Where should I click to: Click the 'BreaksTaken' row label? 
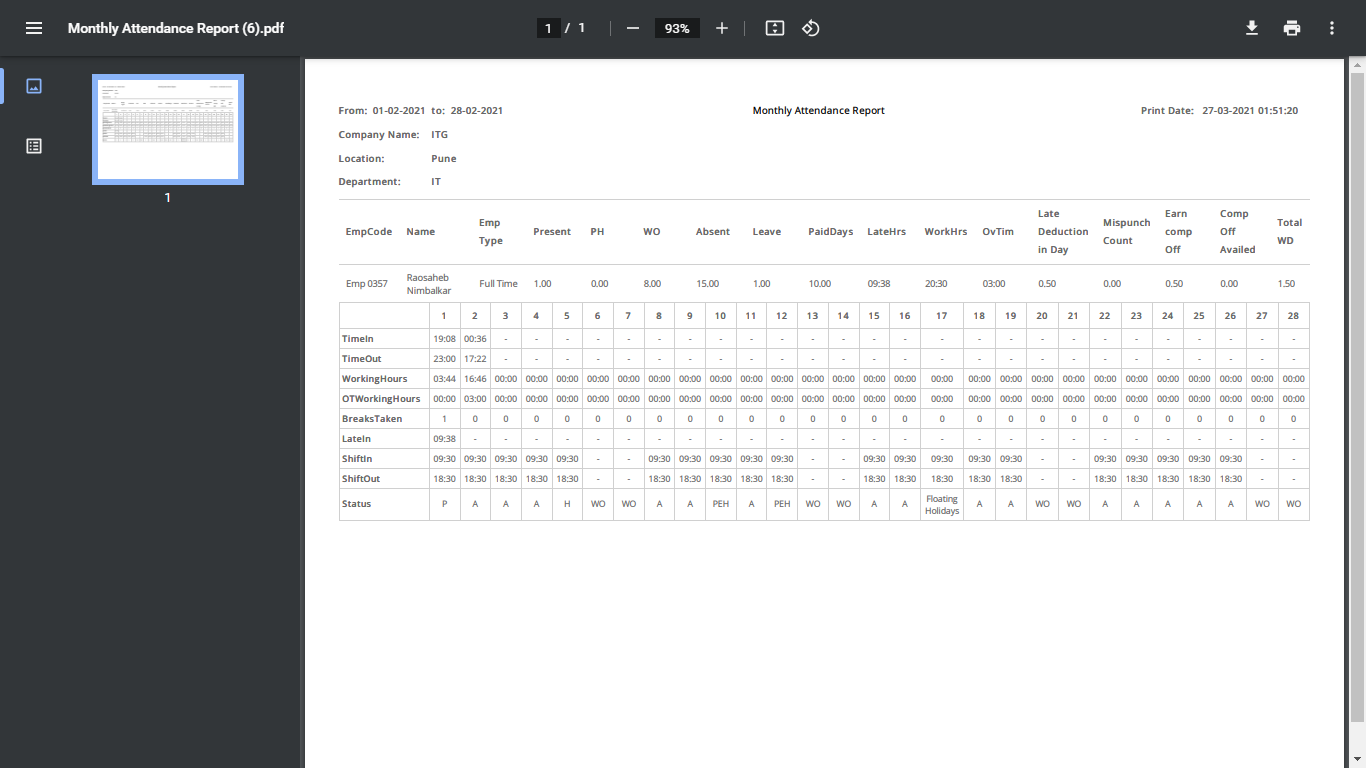[372, 419]
